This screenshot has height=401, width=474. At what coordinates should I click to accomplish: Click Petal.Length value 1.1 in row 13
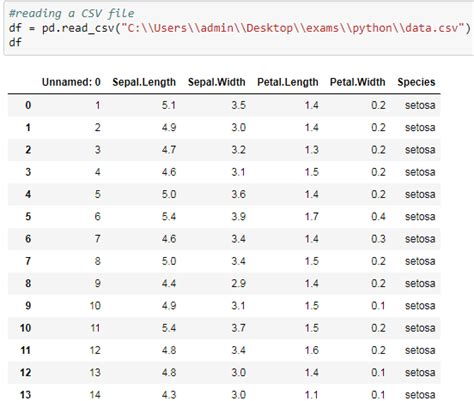311,395
